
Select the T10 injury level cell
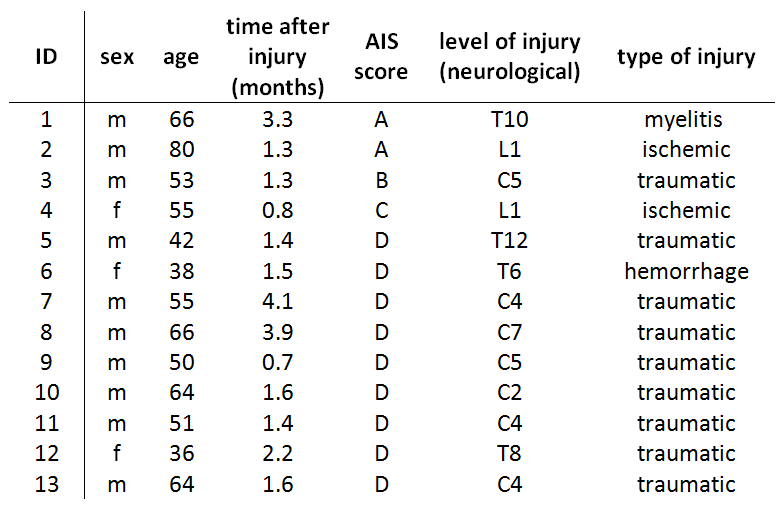509,120
